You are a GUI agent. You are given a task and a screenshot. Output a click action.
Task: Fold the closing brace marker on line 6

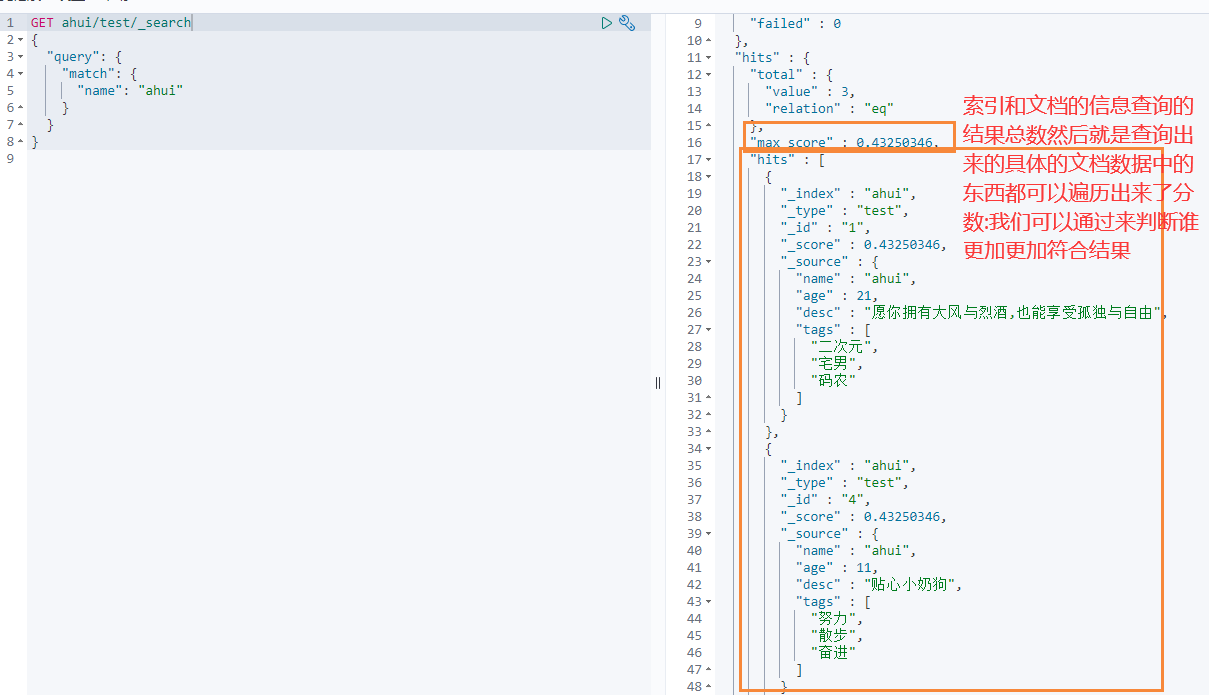pos(21,107)
